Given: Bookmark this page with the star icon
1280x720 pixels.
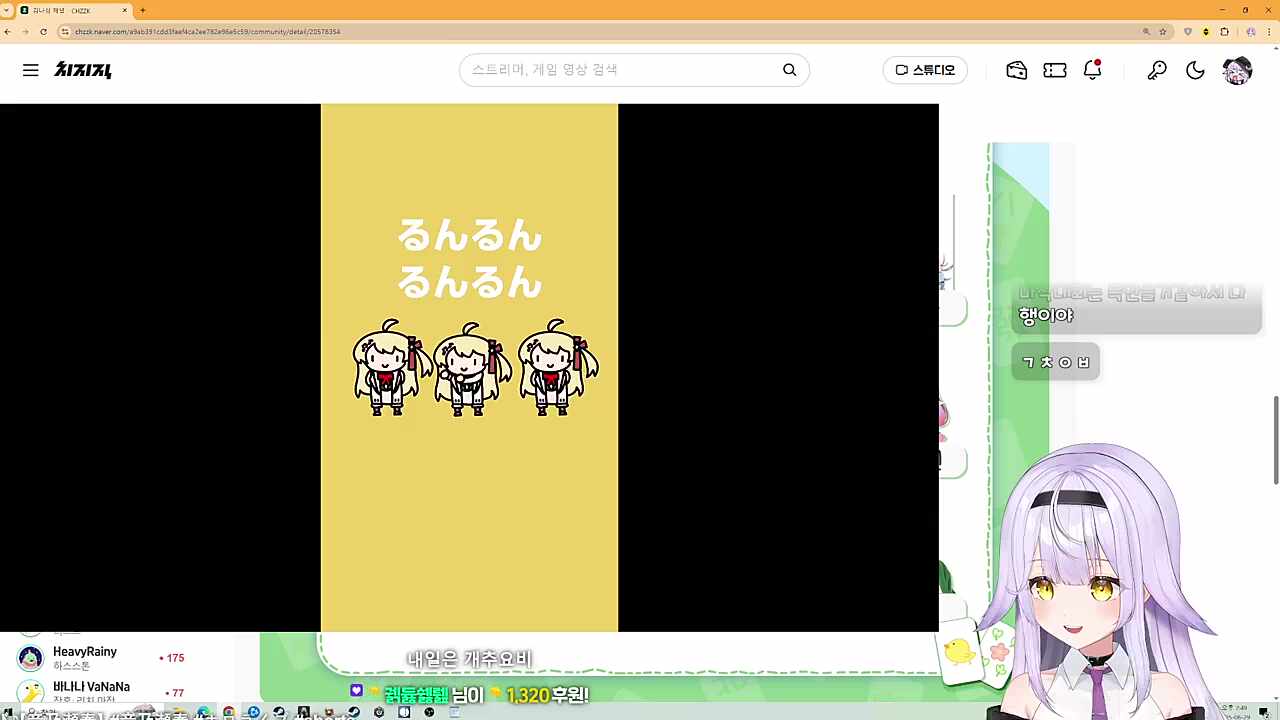Looking at the screenshot, I should pos(1163,32).
